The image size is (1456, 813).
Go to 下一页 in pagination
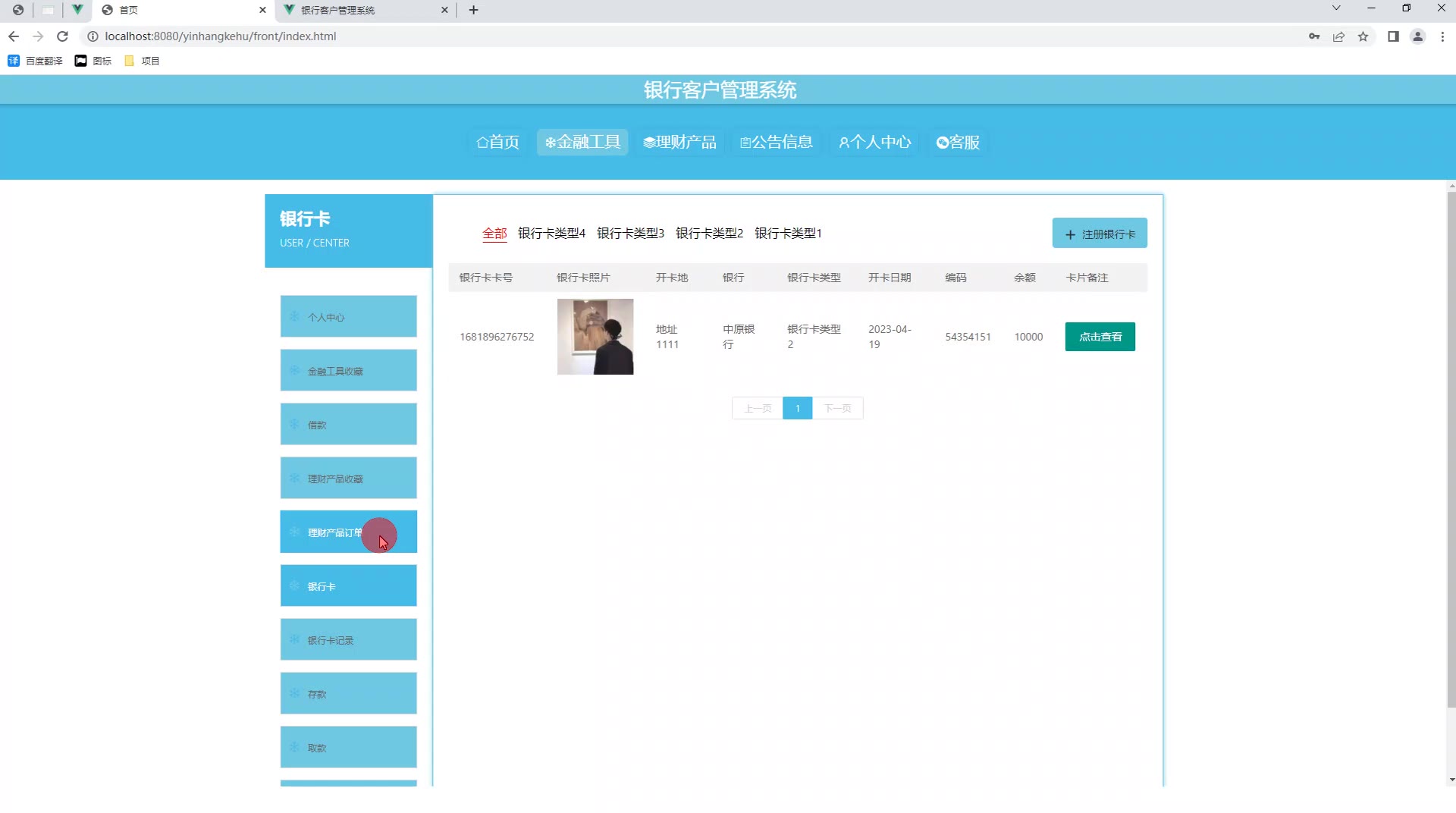838,408
